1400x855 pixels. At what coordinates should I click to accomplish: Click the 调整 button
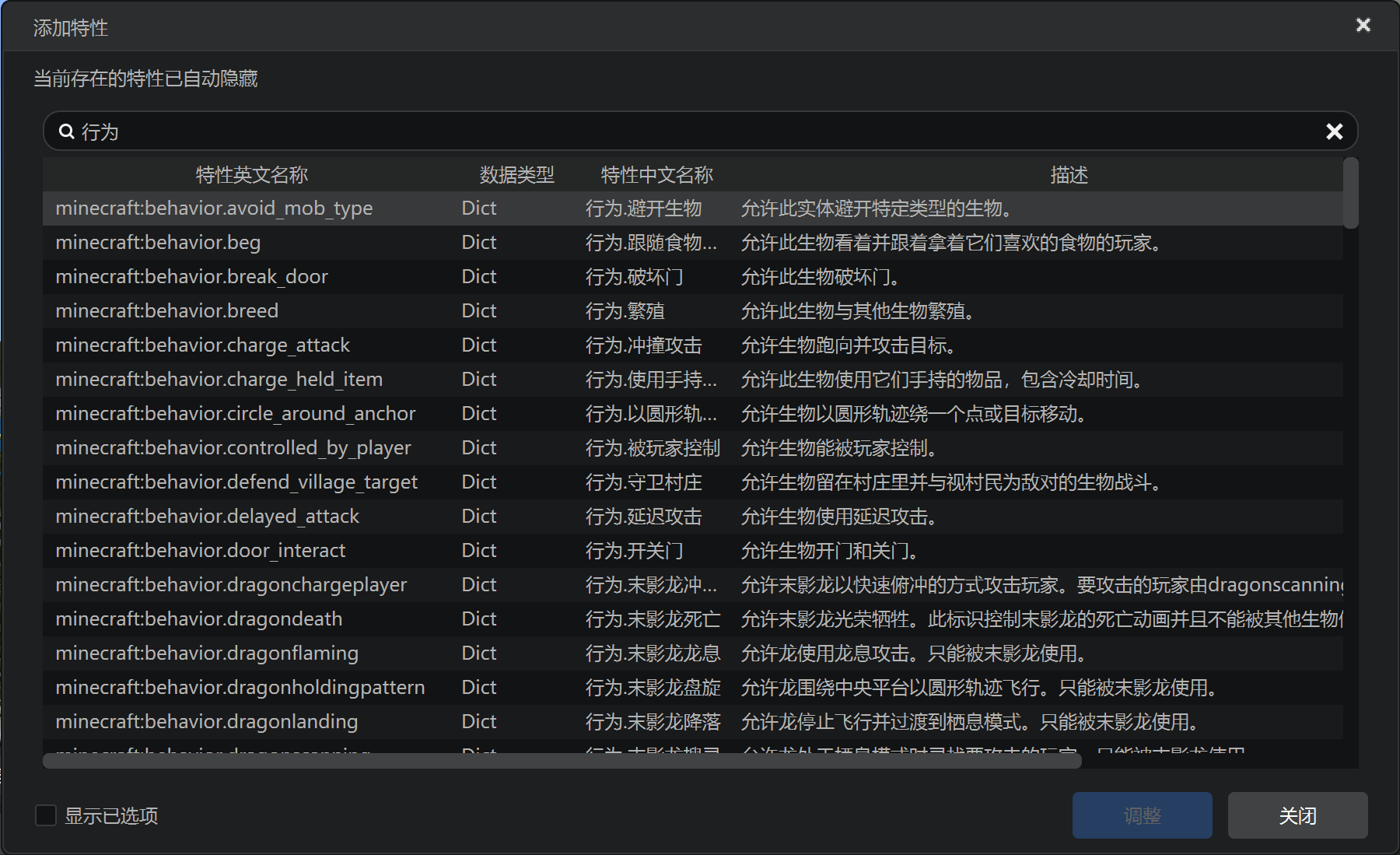(1142, 815)
